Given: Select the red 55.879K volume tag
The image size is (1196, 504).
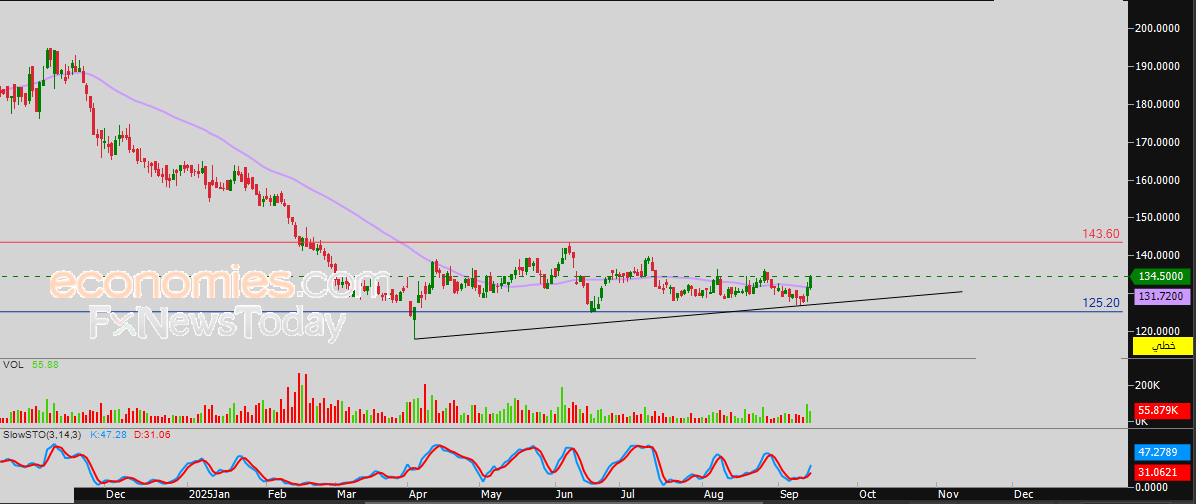Looking at the screenshot, I should (x=1162, y=409).
